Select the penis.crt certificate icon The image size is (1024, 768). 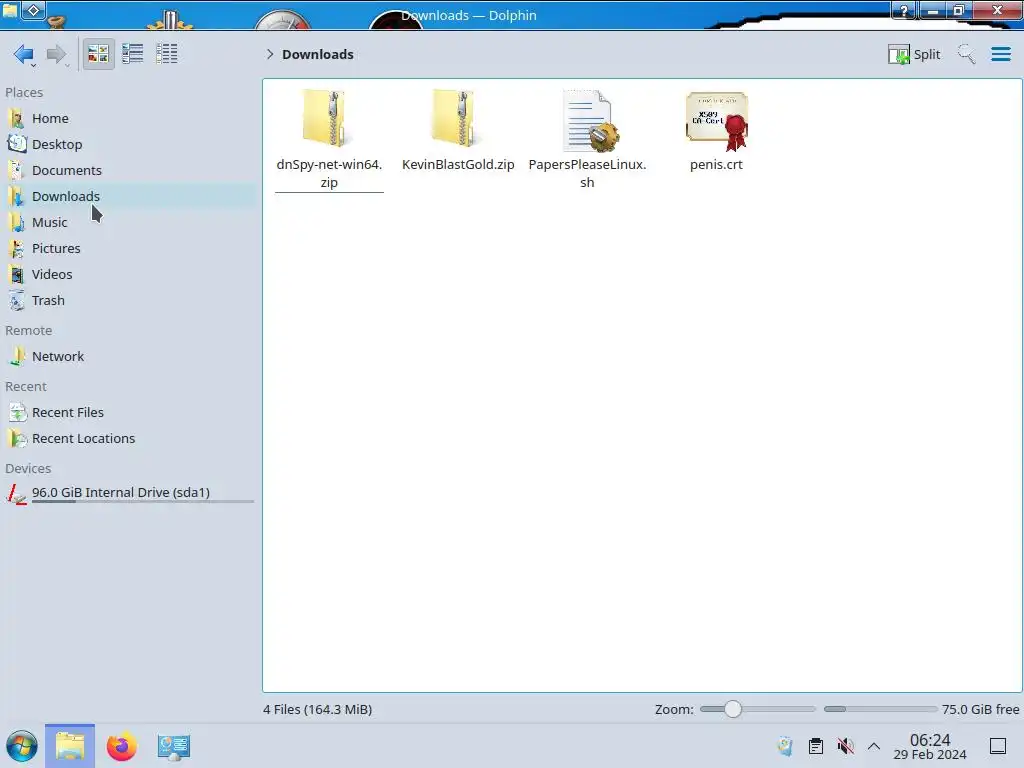[x=716, y=120]
